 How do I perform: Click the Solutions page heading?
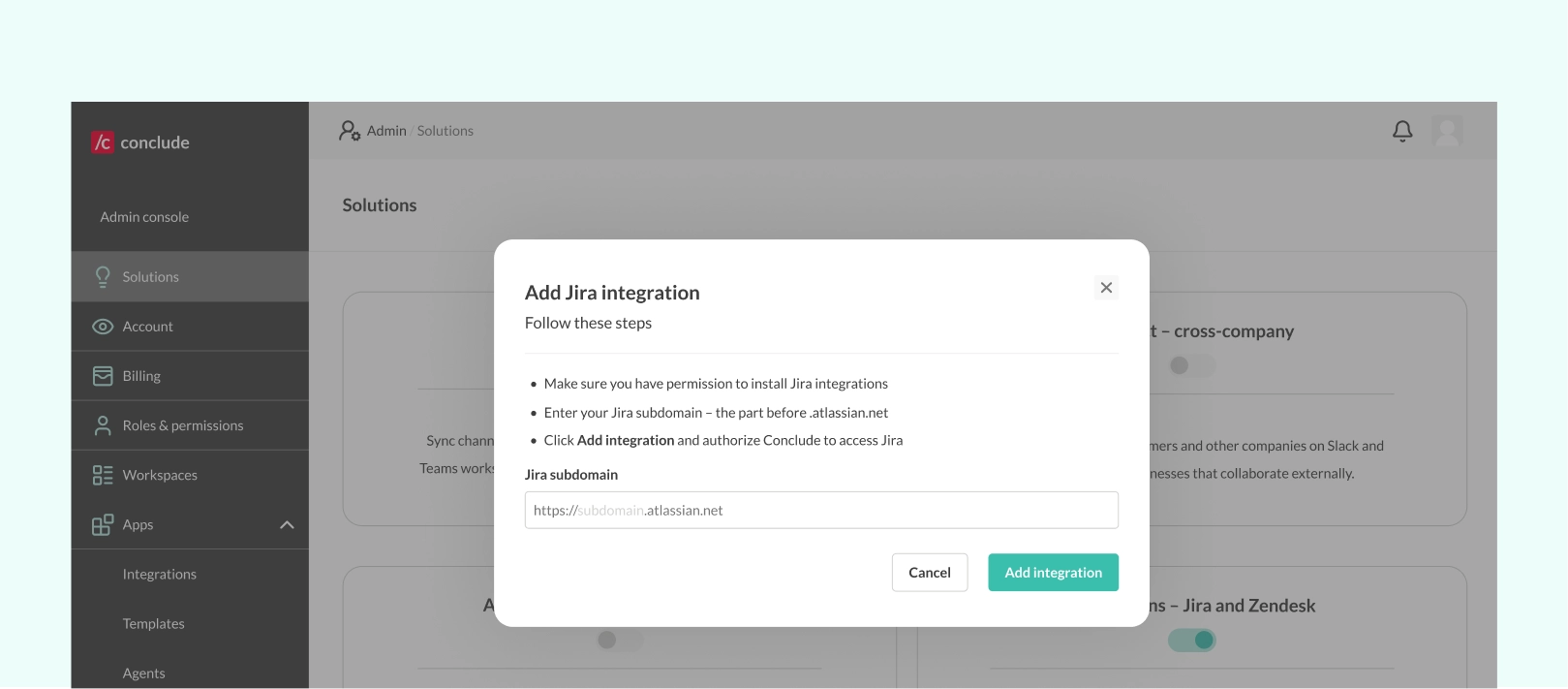[380, 205]
